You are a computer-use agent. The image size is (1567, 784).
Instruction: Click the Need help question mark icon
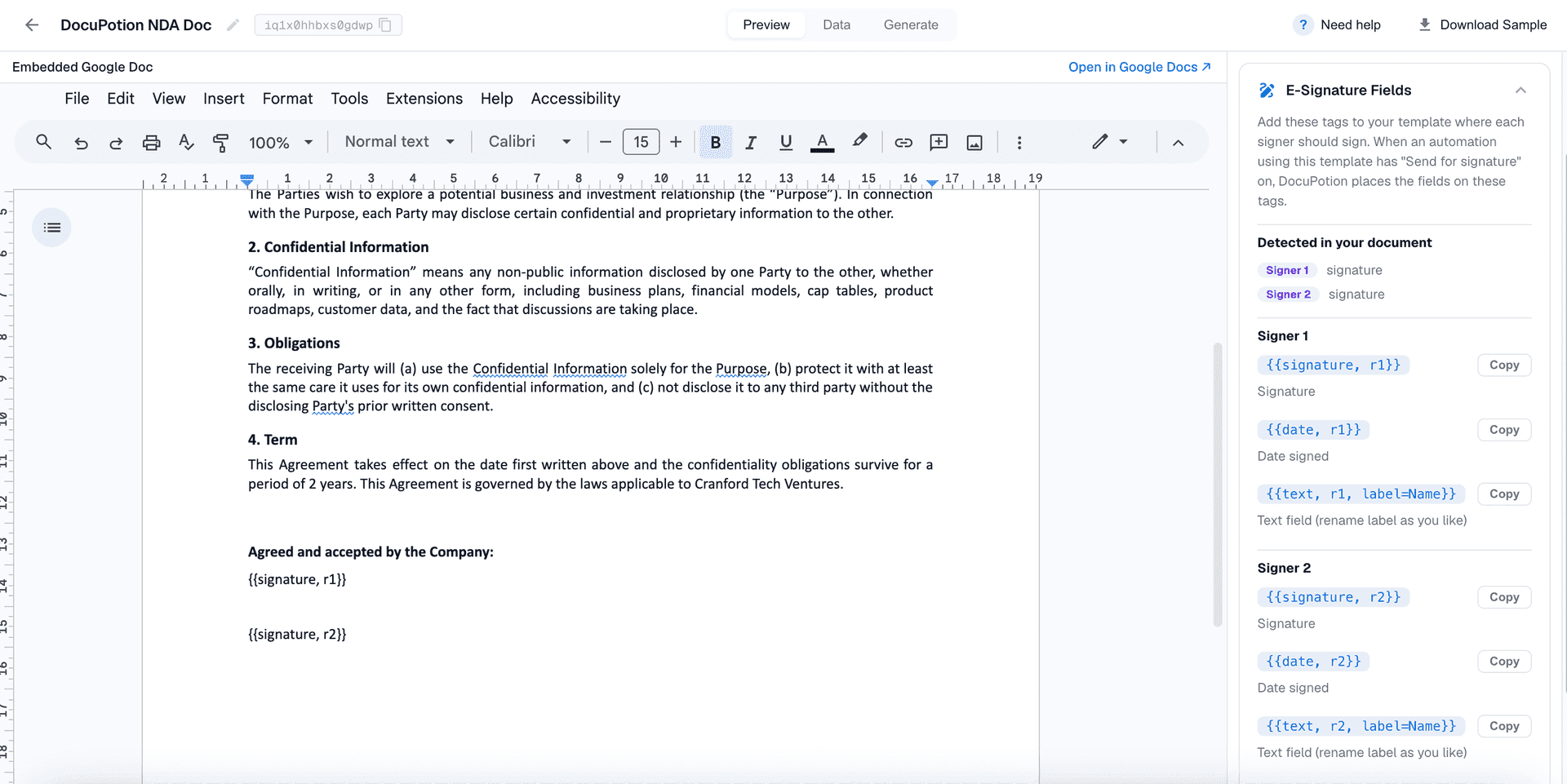[1303, 24]
